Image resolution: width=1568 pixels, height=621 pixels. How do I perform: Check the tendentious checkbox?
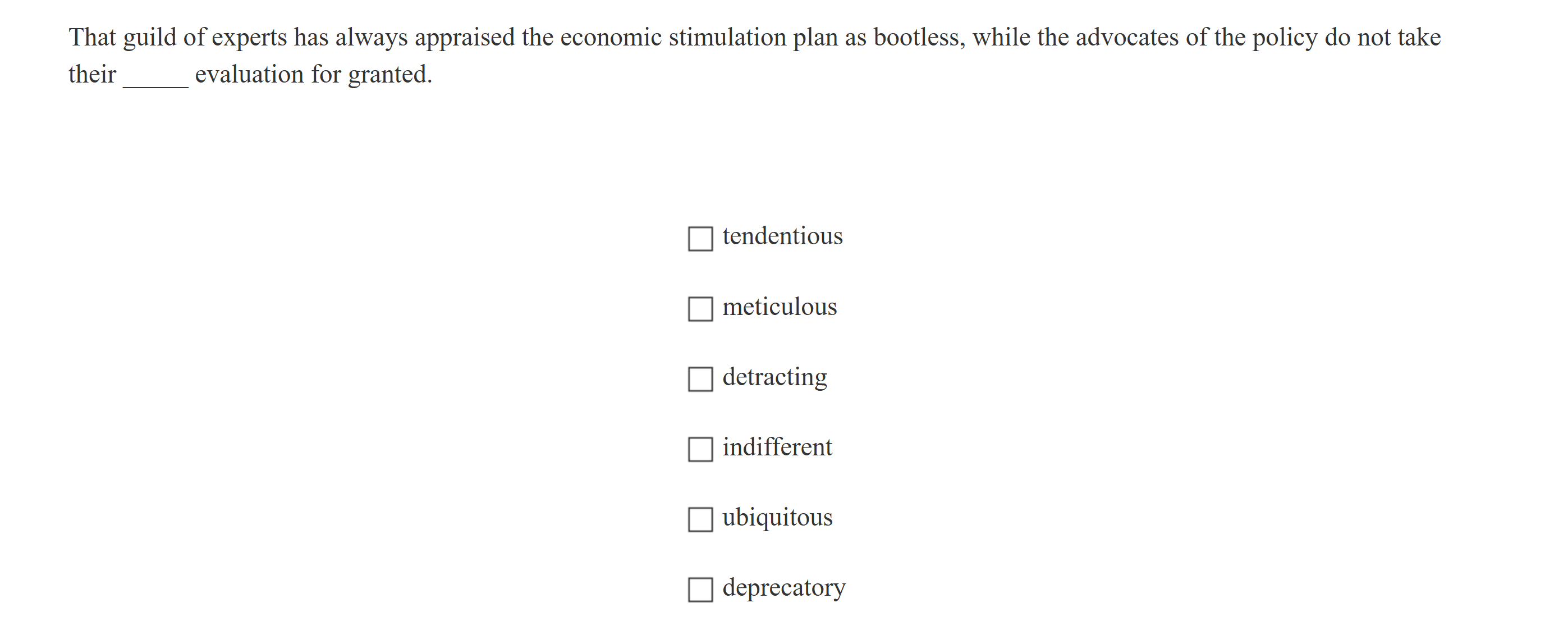pos(700,238)
